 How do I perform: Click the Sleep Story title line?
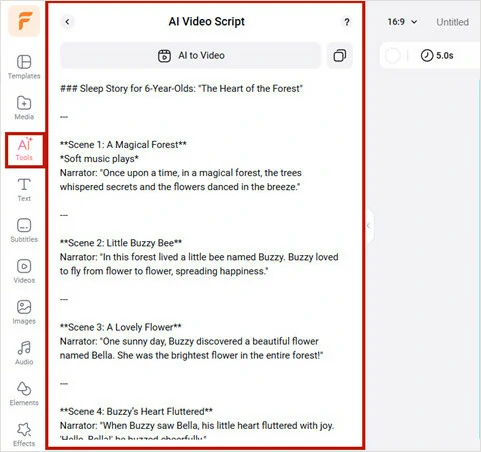tap(181, 88)
